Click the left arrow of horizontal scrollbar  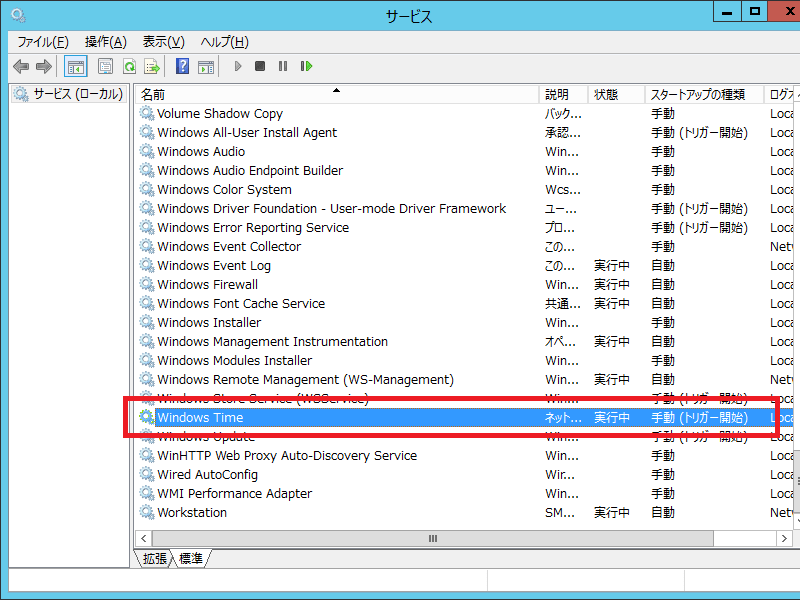(x=144, y=539)
